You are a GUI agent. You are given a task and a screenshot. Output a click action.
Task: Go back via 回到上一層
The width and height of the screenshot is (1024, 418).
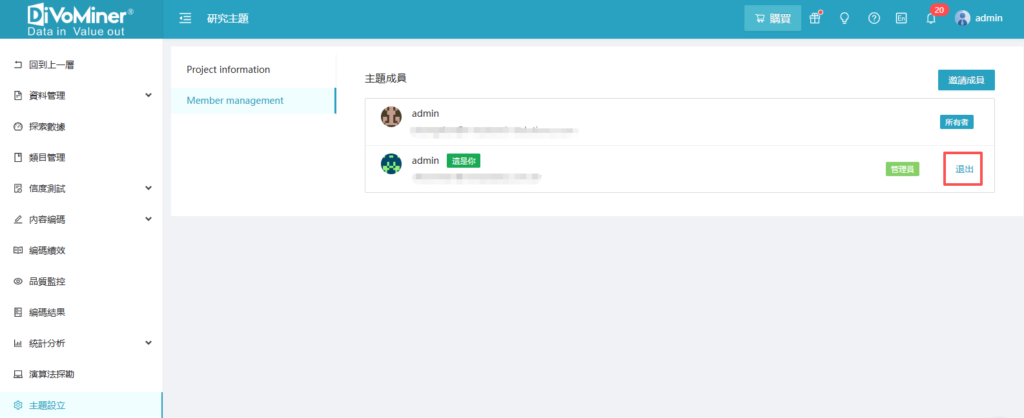point(50,65)
